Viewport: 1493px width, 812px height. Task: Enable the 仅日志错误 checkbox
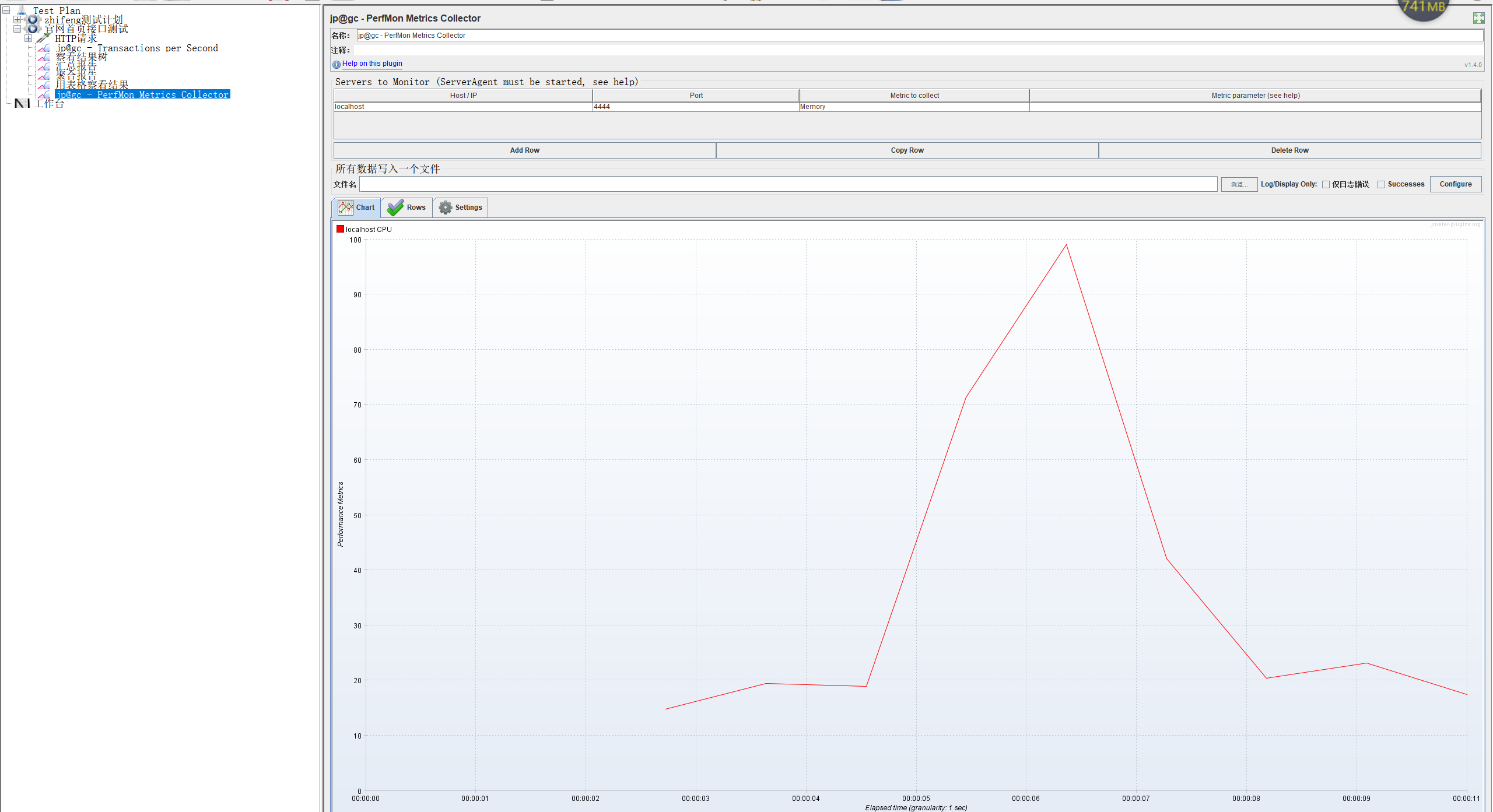tap(1326, 184)
